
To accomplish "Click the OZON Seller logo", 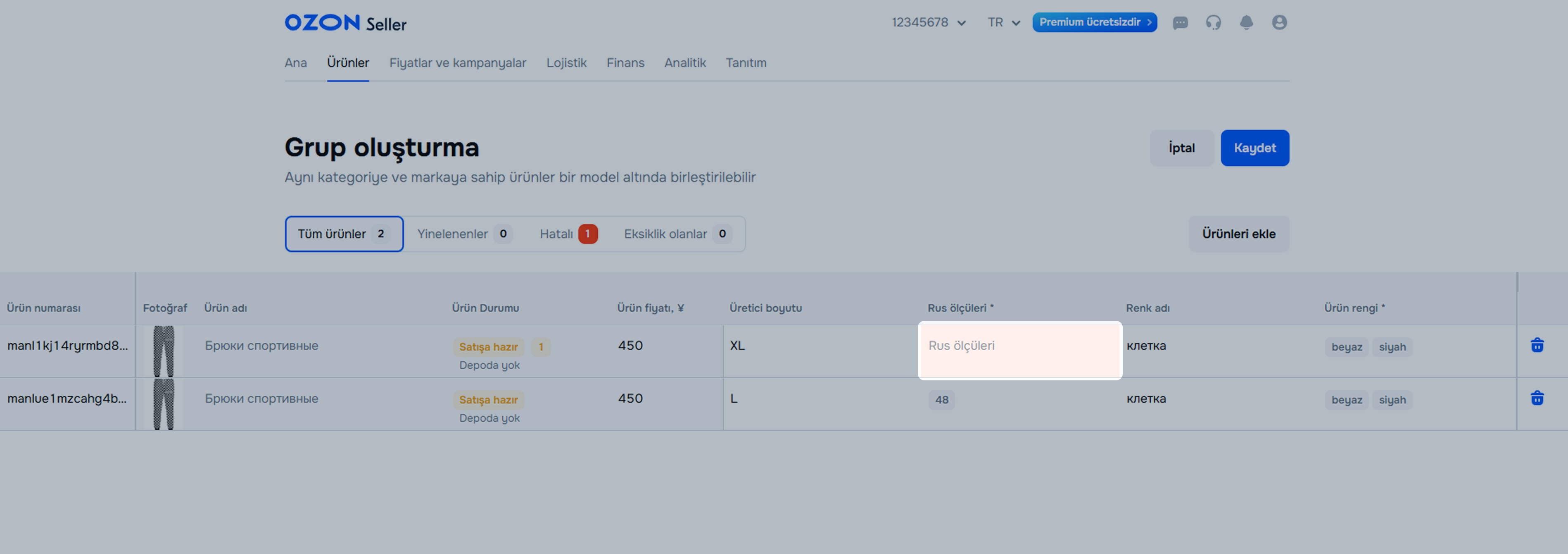I will tap(345, 23).
